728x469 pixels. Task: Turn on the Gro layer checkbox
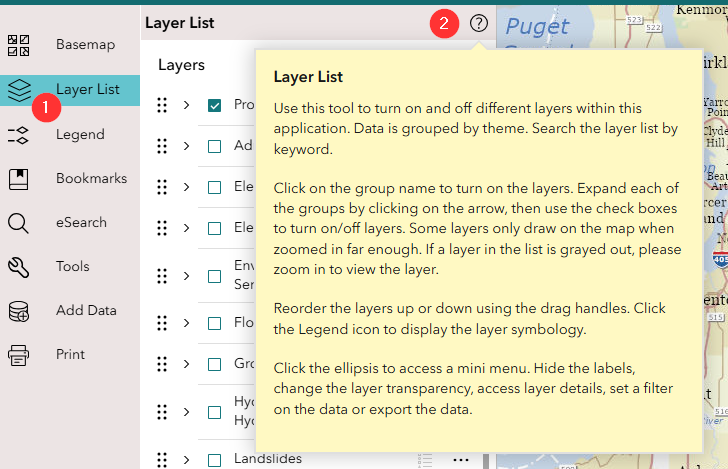pyautogui.click(x=214, y=364)
